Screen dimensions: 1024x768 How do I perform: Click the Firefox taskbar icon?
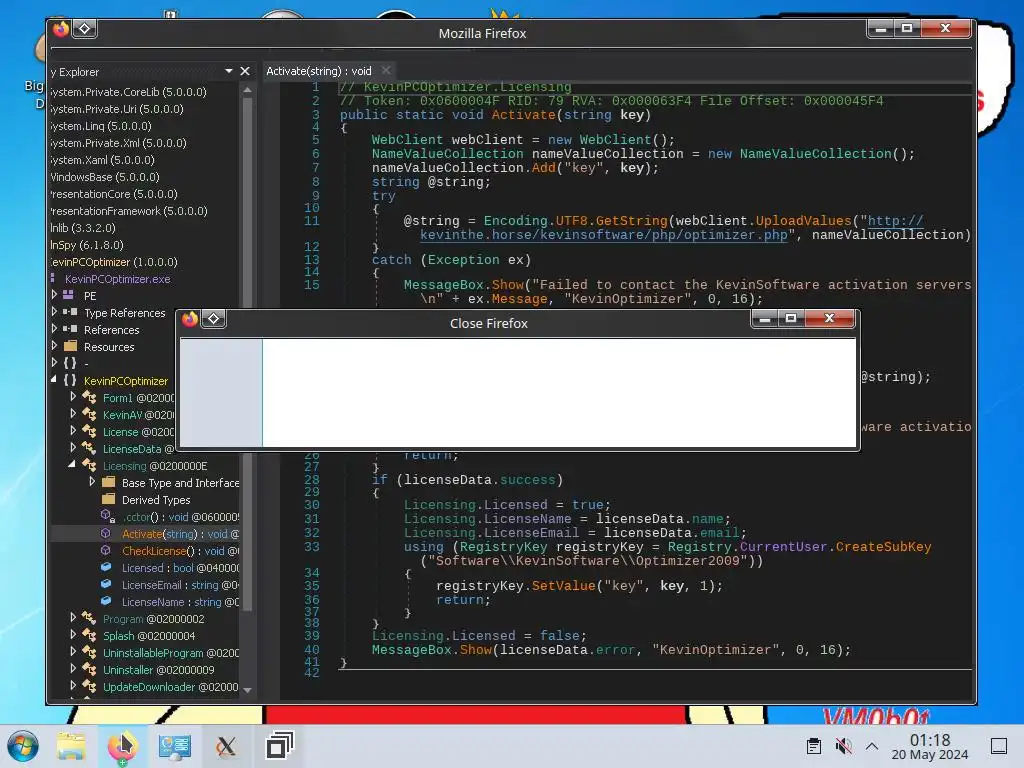[x=122, y=746]
